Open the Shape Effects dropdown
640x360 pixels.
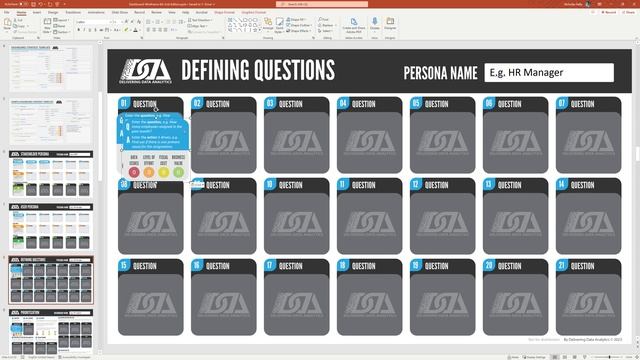pyautogui.click(x=299, y=31)
